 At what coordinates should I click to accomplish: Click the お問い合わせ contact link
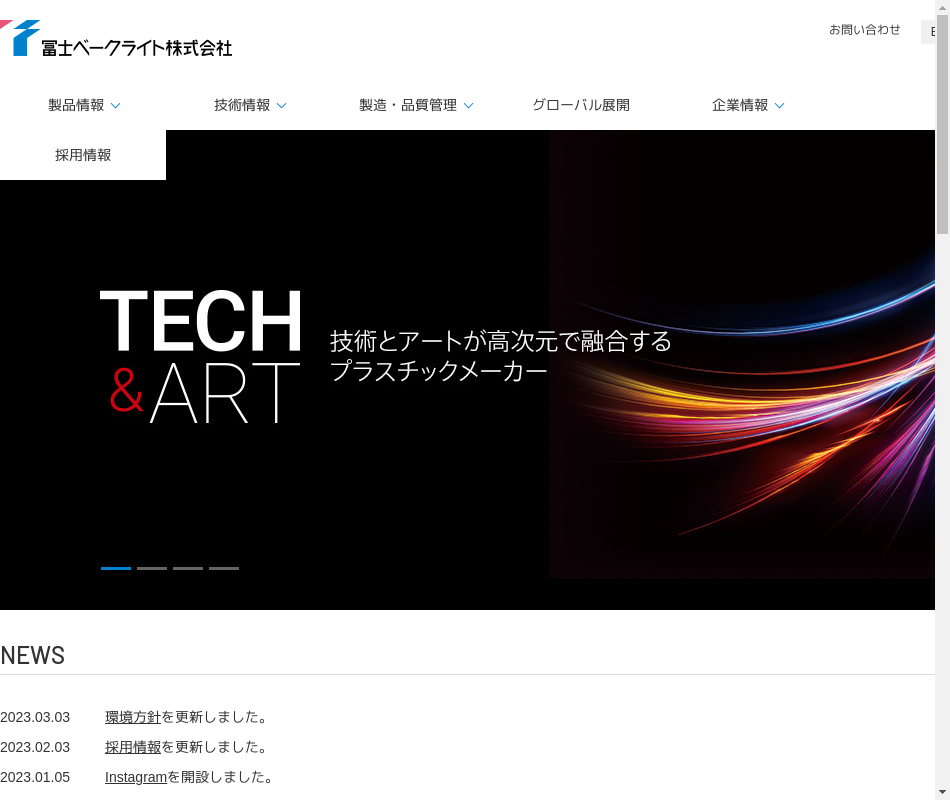pyautogui.click(x=864, y=30)
